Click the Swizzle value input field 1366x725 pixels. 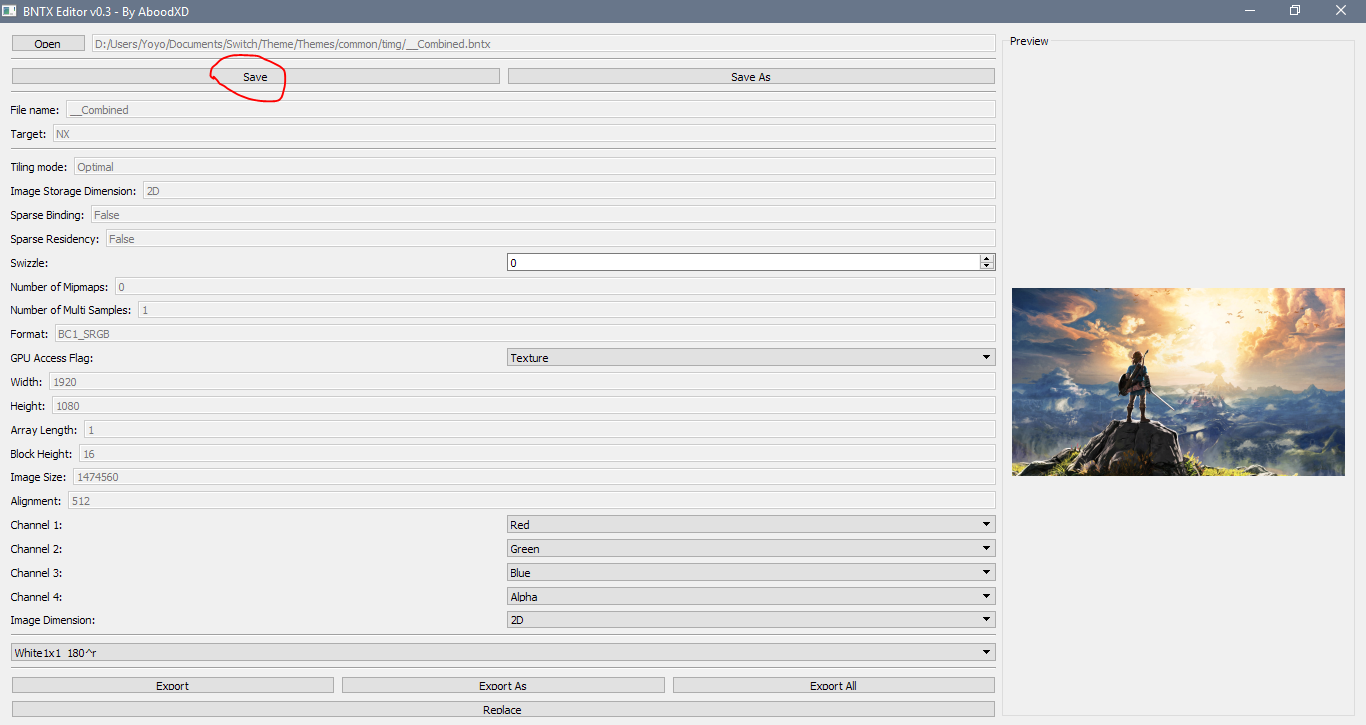pos(744,262)
